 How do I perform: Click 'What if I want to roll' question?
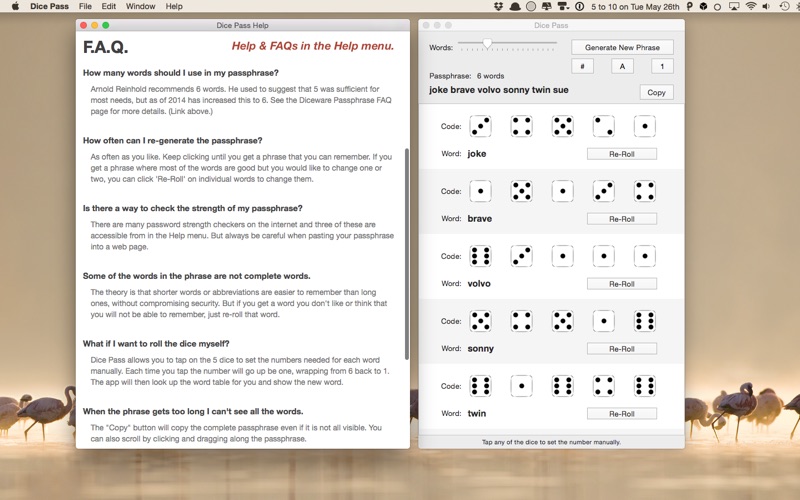[156, 343]
